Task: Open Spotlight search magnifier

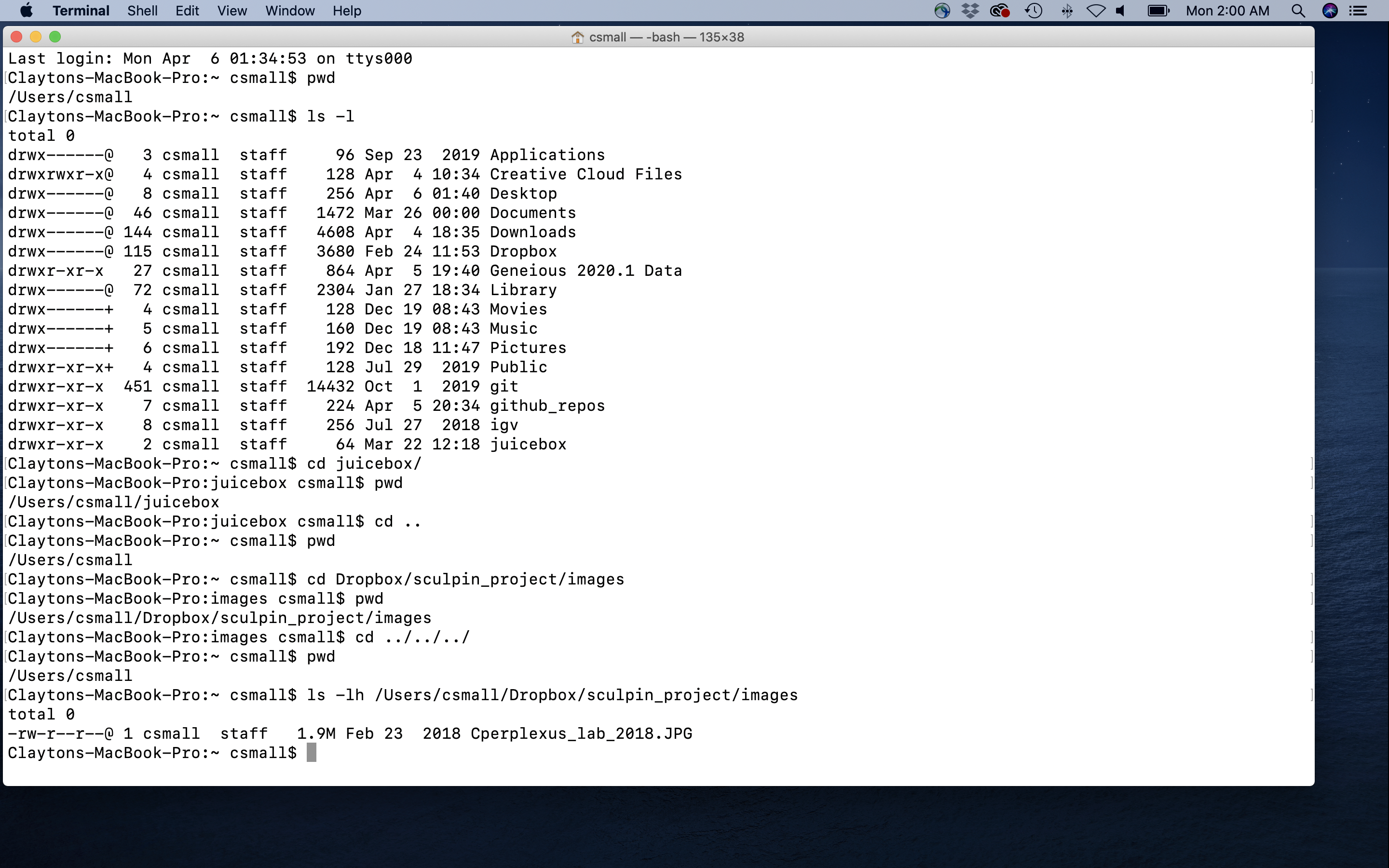Action: [1298, 10]
